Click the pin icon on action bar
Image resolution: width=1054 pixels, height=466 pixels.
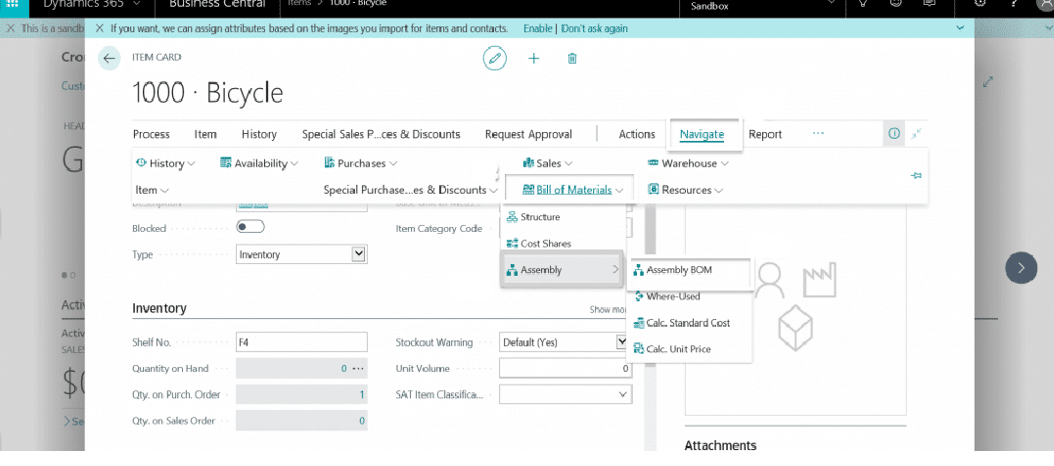(916, 176)
